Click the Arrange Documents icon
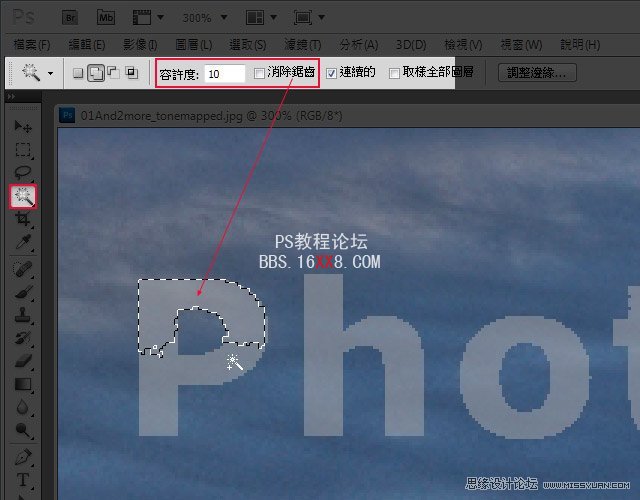 [x=255, y=18]
